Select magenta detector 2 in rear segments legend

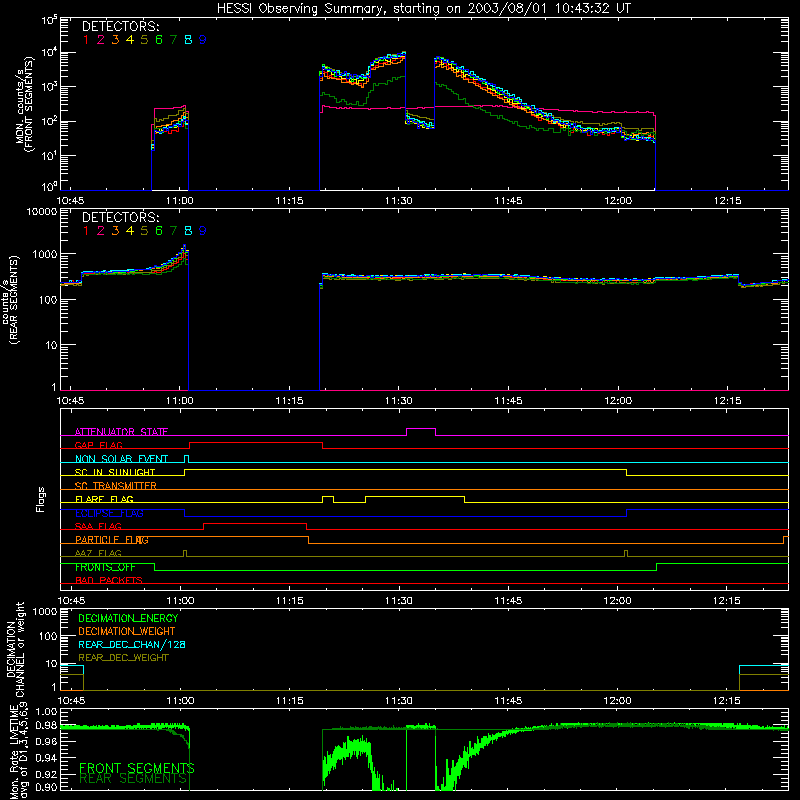pyautogui.click(x=101, y=231)
